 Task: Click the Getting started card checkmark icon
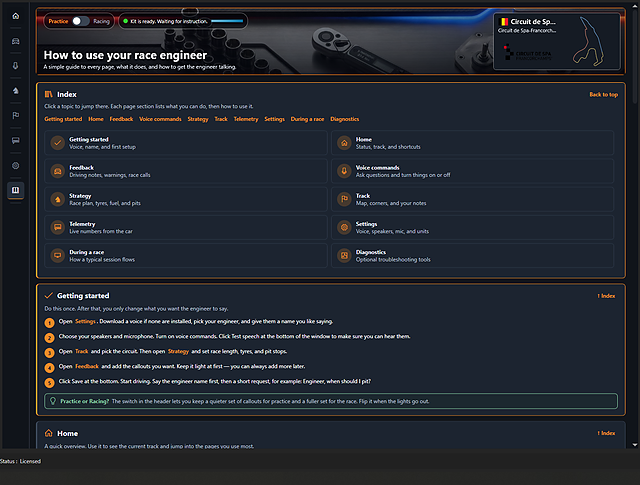58,143
